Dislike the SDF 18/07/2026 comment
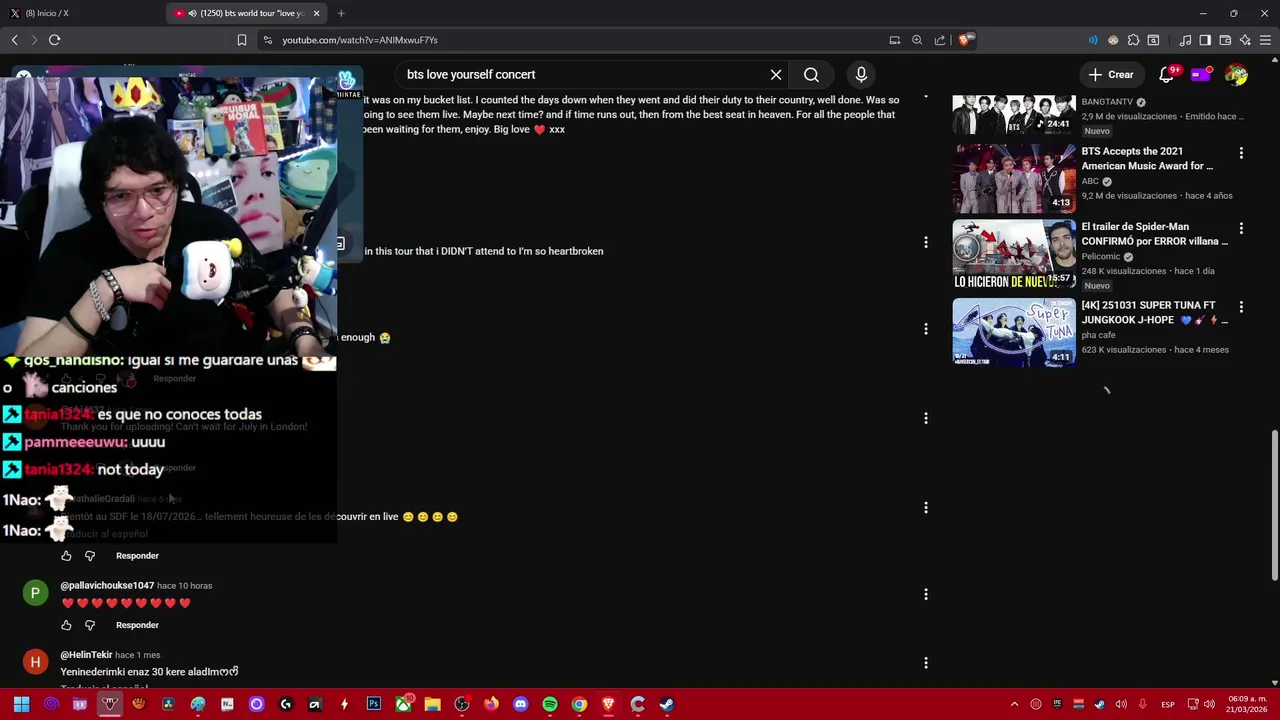Screen dimensions: 1280x720 [x=90, y=556]
